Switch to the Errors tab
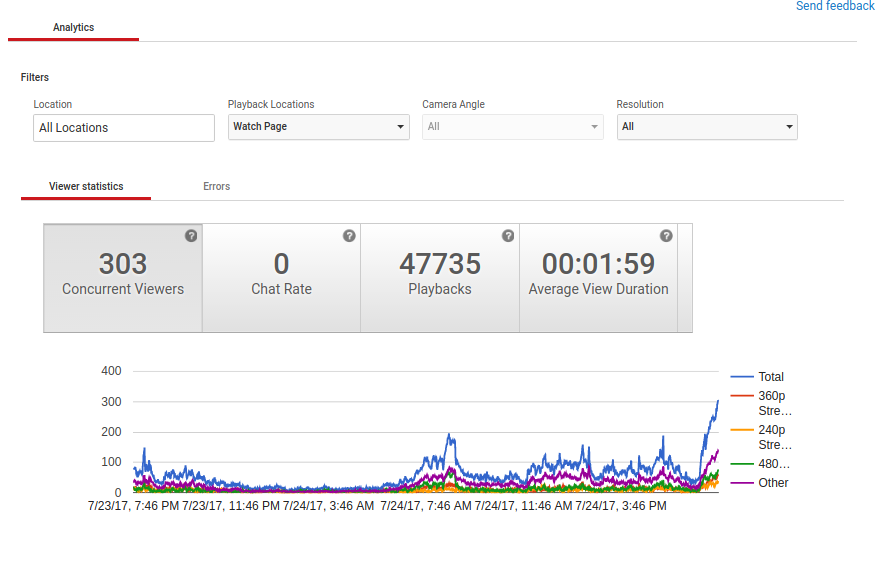883x564 pixels. tap(216, 187)
